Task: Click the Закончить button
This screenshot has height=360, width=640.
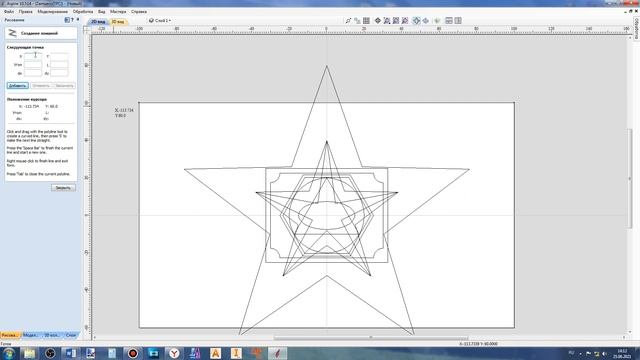Action: (x=64, y=86)
